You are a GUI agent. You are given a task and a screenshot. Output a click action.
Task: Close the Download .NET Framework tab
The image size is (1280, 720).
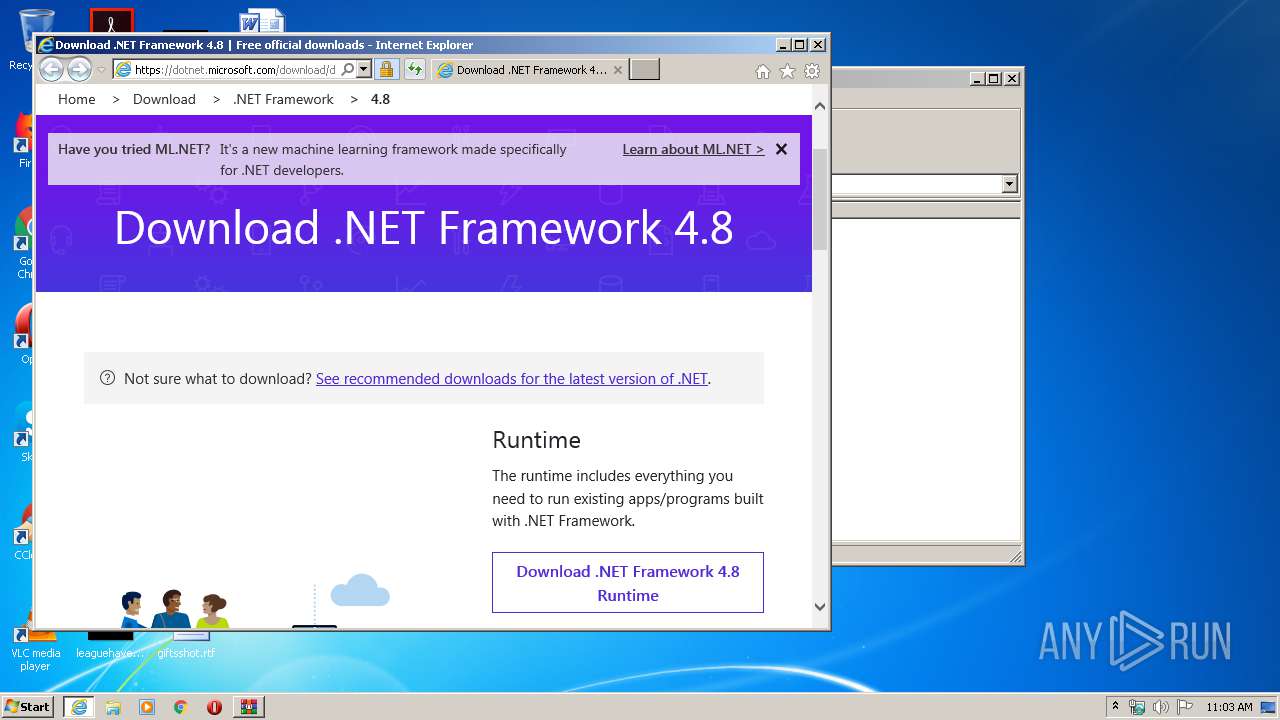618,70
